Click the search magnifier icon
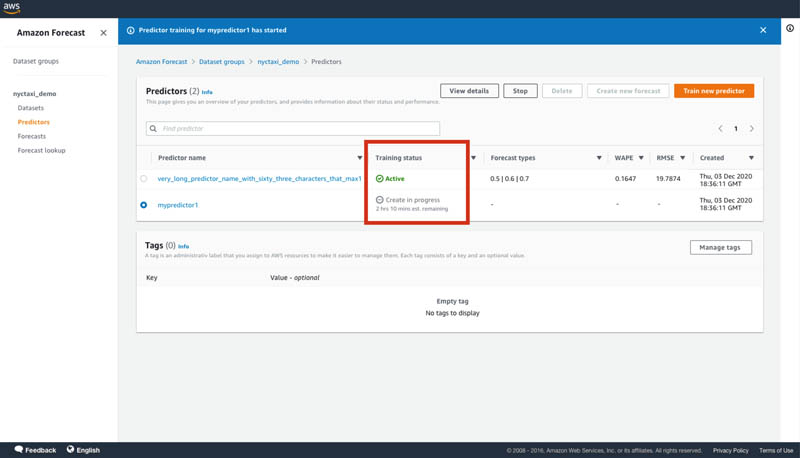 tap(153, 129)
